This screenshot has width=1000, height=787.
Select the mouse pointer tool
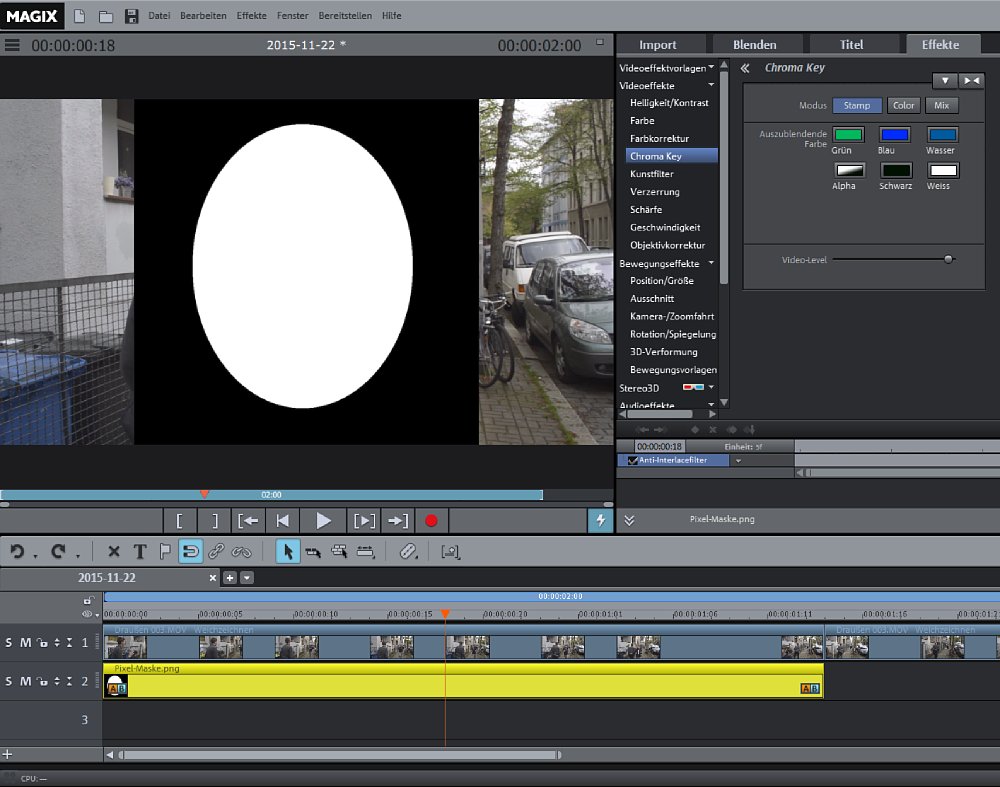(287, 551)
